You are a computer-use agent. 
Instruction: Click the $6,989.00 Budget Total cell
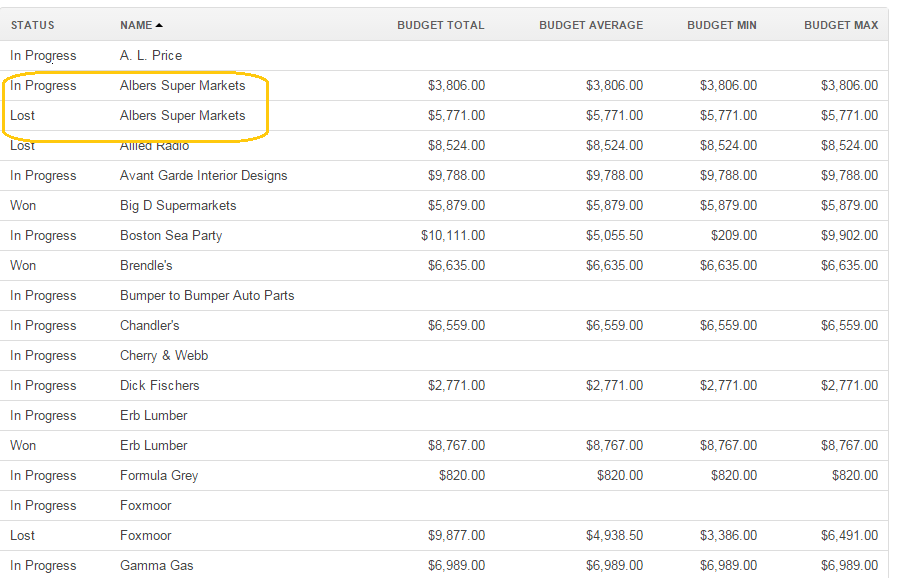click(x=456, y=565)
